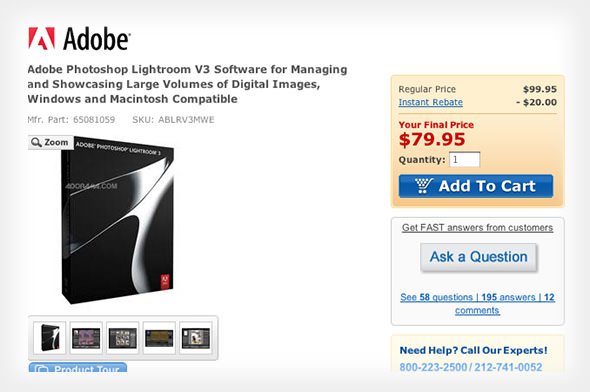Image resolution: width=590 pixels, height=392 pixels.
Task: Open Get FAST answers from customers link
Action: click(x=477, y=228)
